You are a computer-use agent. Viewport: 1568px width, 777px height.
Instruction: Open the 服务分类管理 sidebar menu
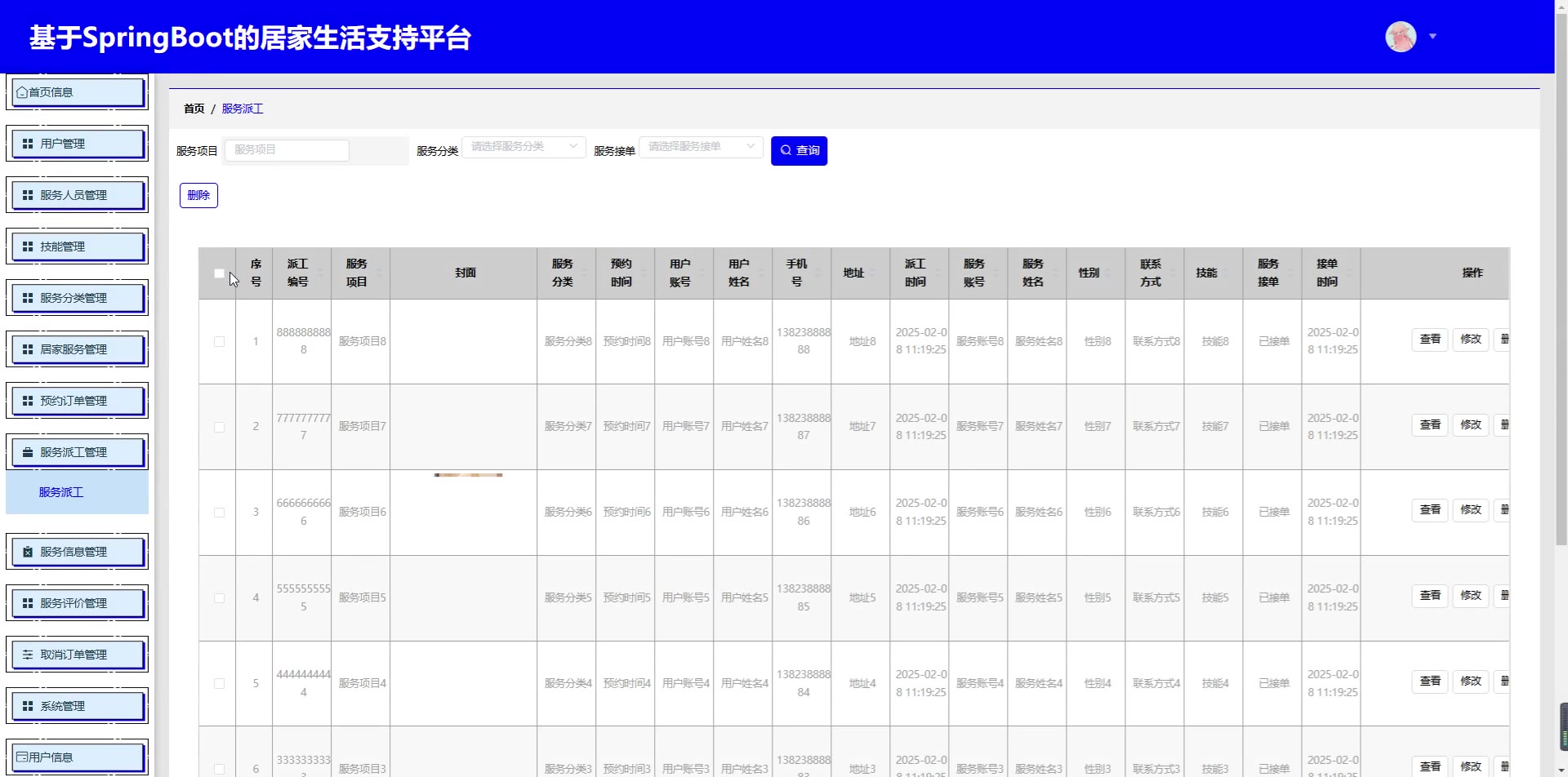tap(78, 298)
